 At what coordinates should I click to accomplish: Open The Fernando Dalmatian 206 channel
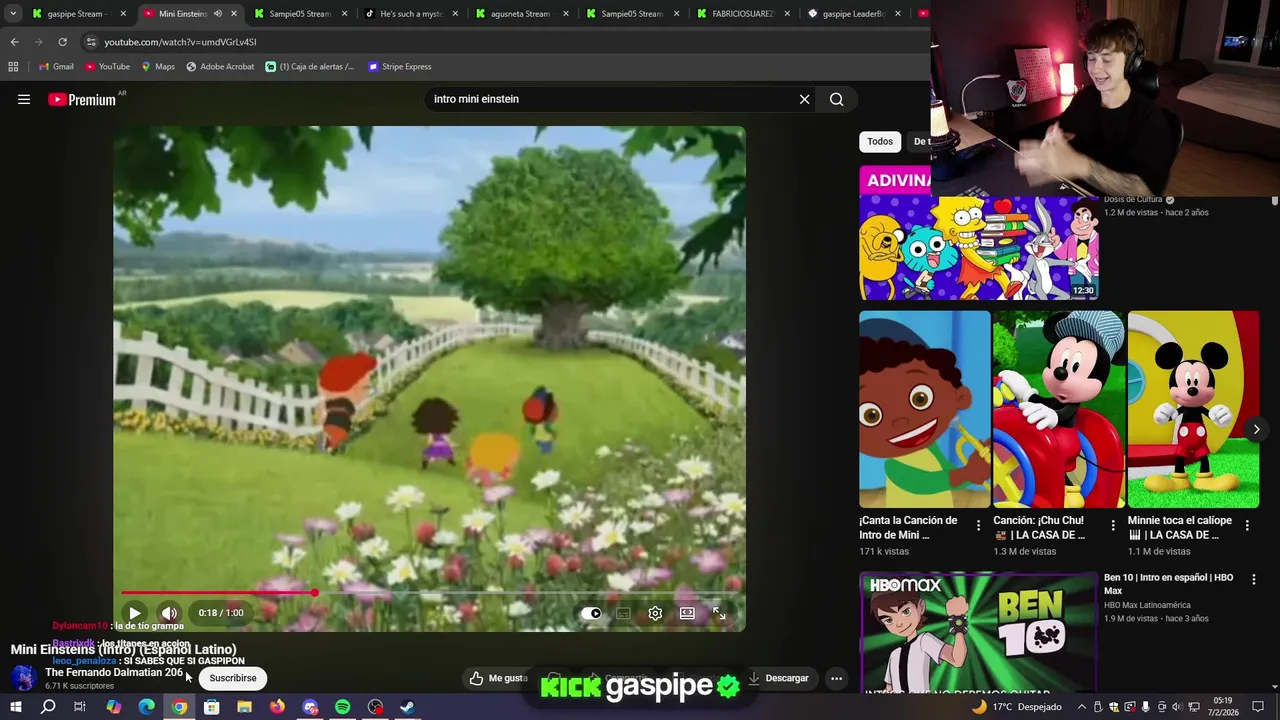tap(114, 673)
